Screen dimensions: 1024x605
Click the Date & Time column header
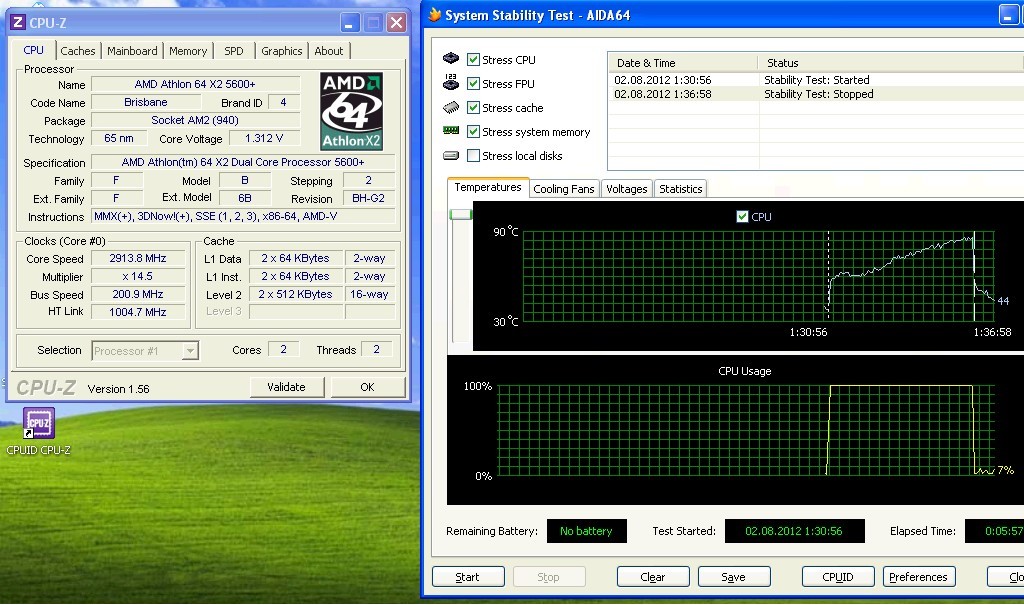[682, 63]
